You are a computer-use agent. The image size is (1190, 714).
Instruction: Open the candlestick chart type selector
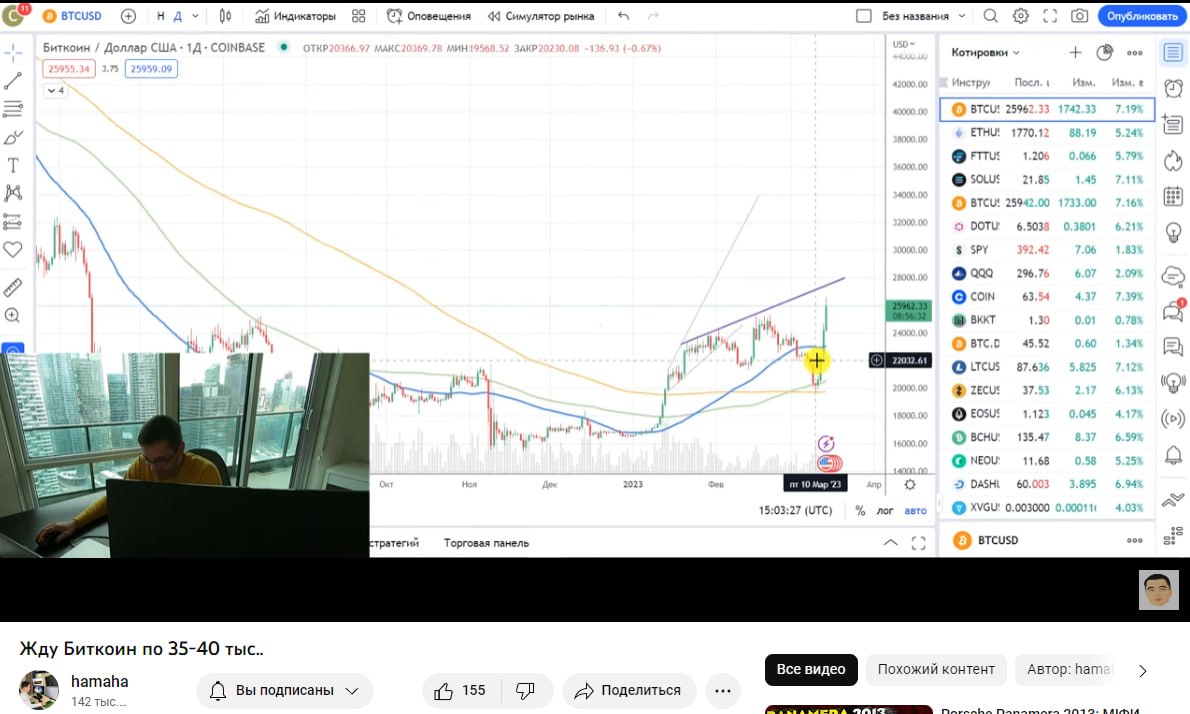(225, 16)
